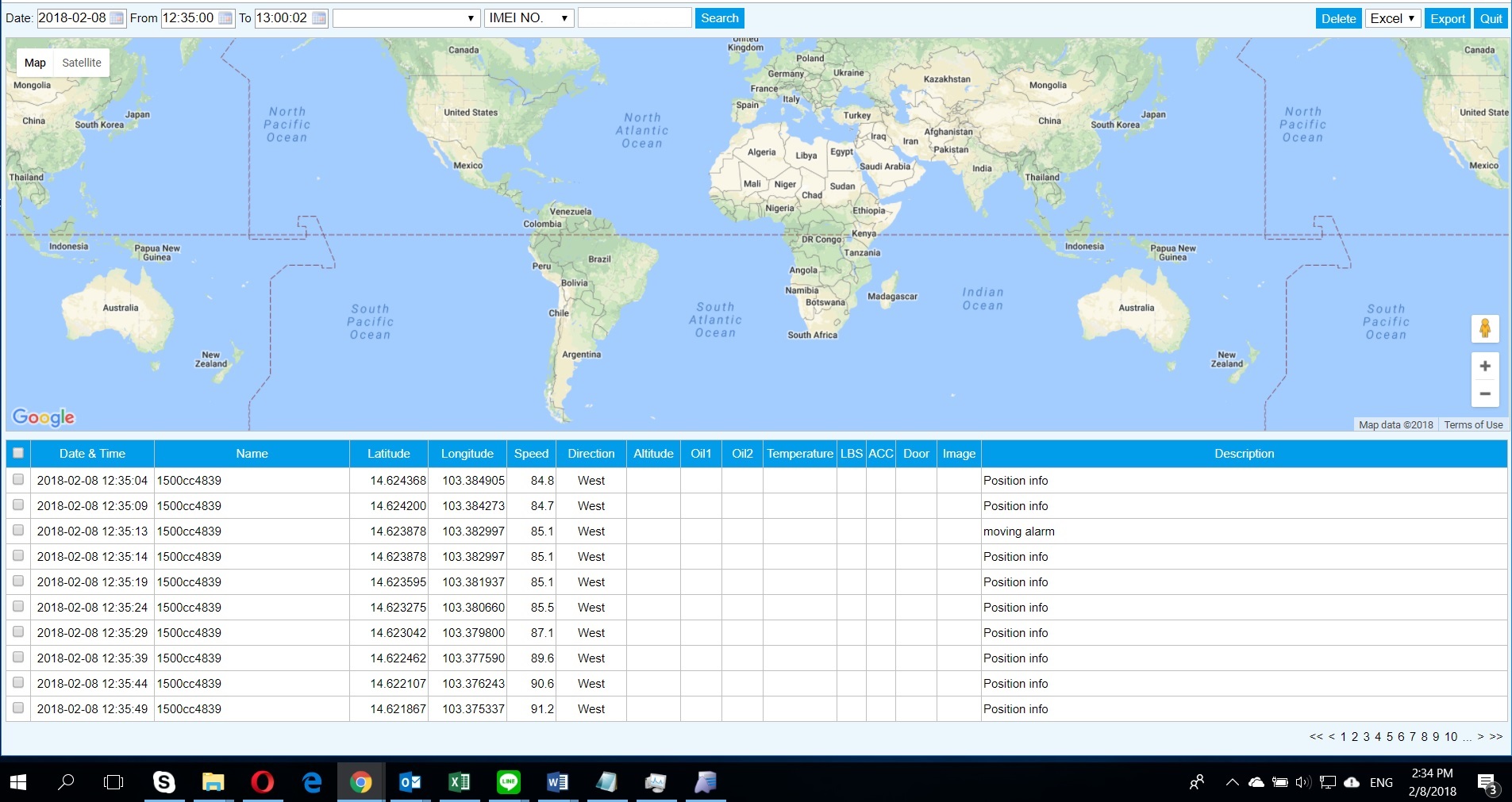This screenshot has width=1512, height=802.
Task: Open Outlook from the taskbar
Action: pyautogui.click(x=410, y=782)
